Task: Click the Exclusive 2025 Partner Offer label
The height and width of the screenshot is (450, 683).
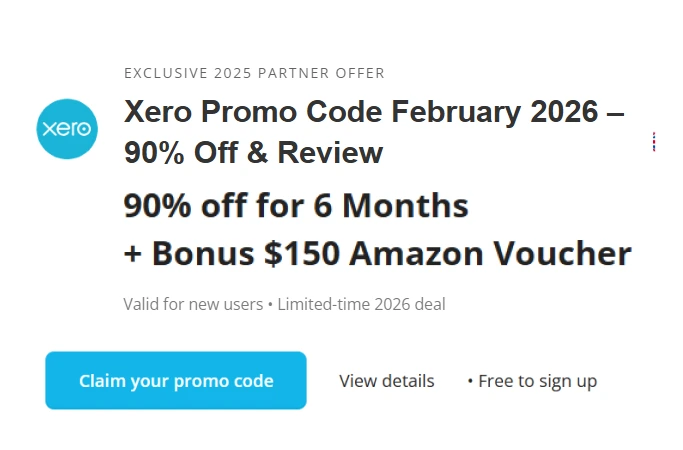Action: (x=254, y=73)
